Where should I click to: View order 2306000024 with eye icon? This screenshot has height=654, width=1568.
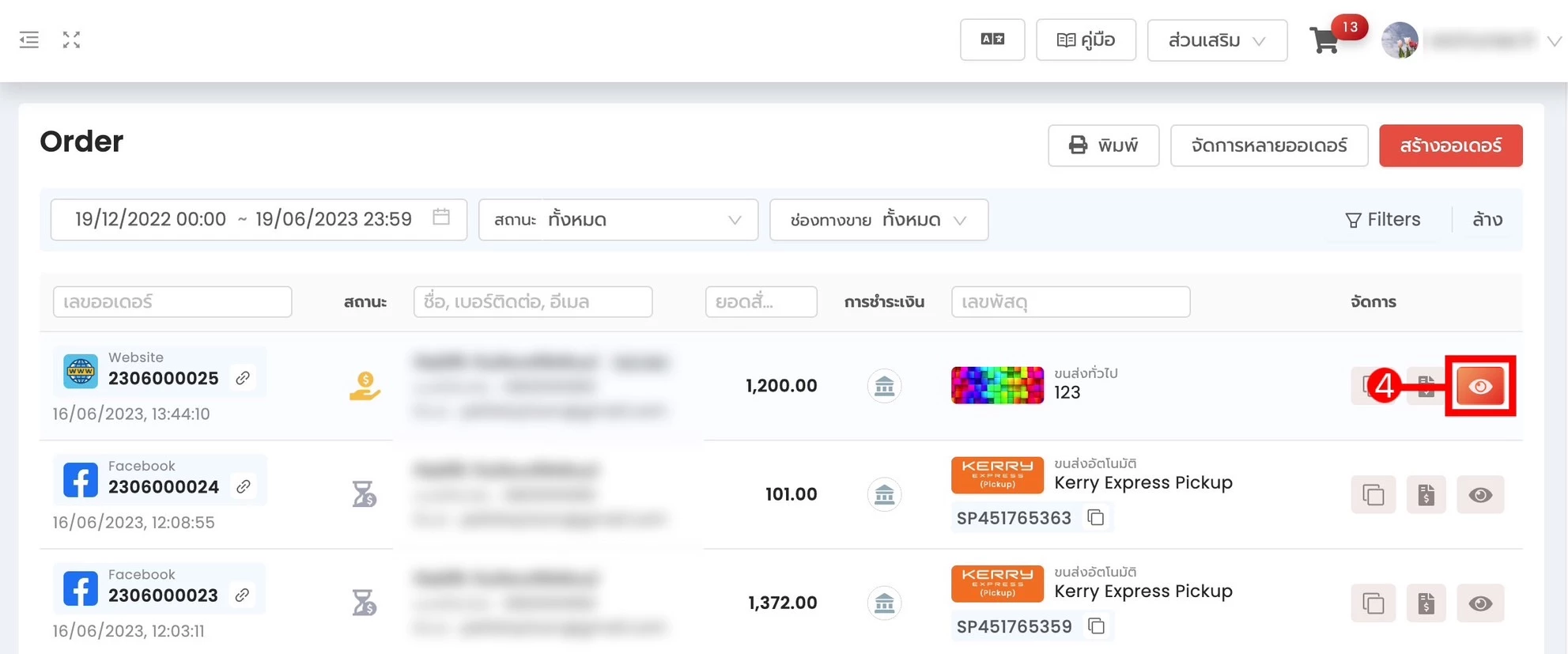pyautogui.click(x=1479, y=495)
